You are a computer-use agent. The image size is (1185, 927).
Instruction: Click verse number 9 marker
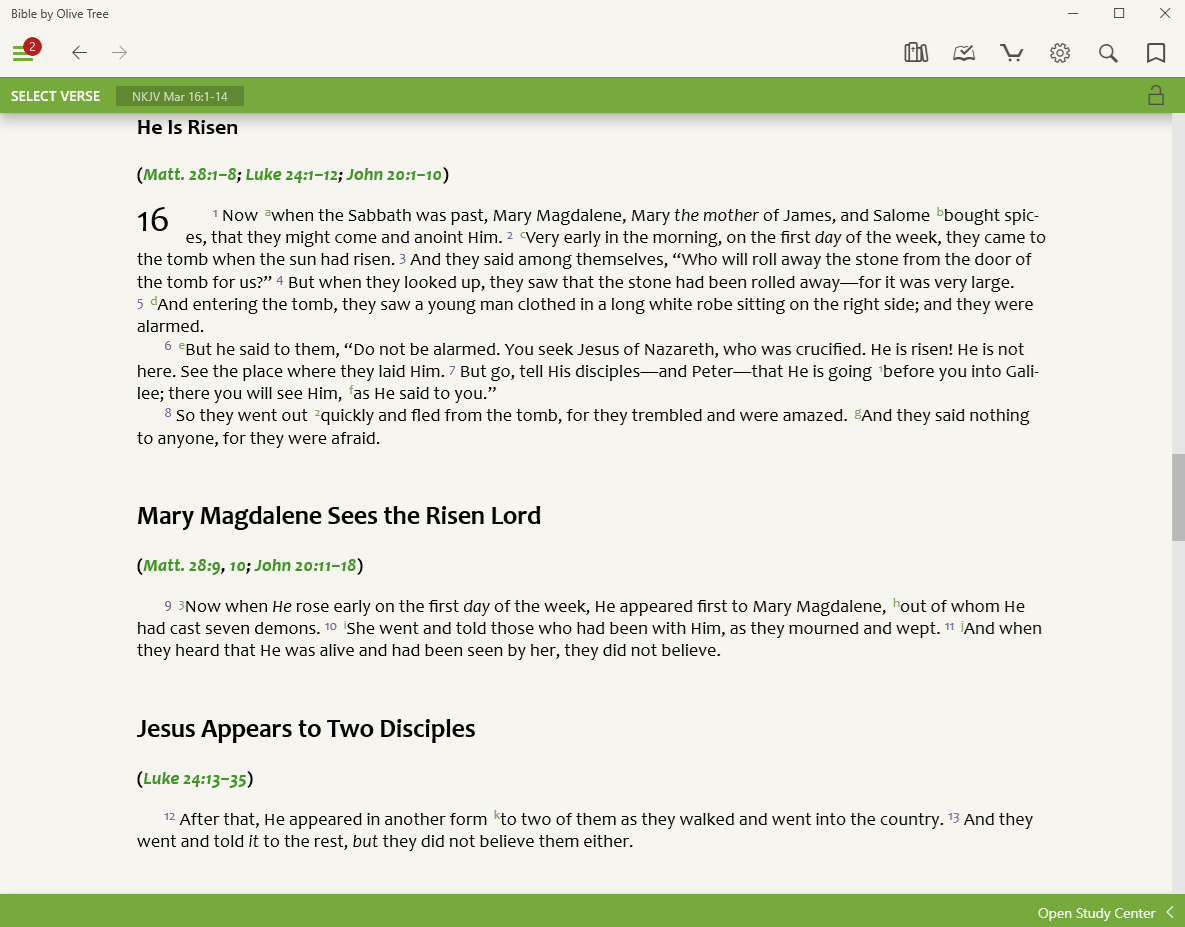(169, 605)
